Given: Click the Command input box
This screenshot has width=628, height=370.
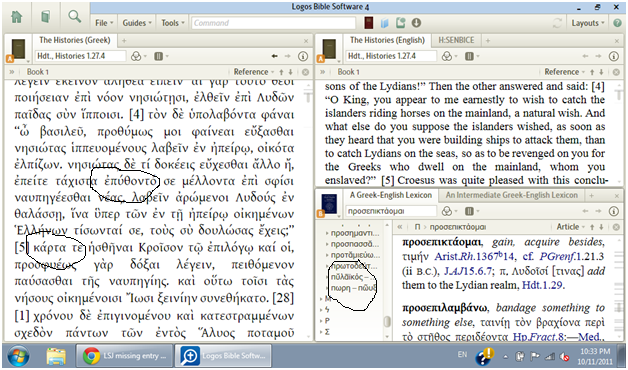Looking at the screenshot, I should point(273,23).
